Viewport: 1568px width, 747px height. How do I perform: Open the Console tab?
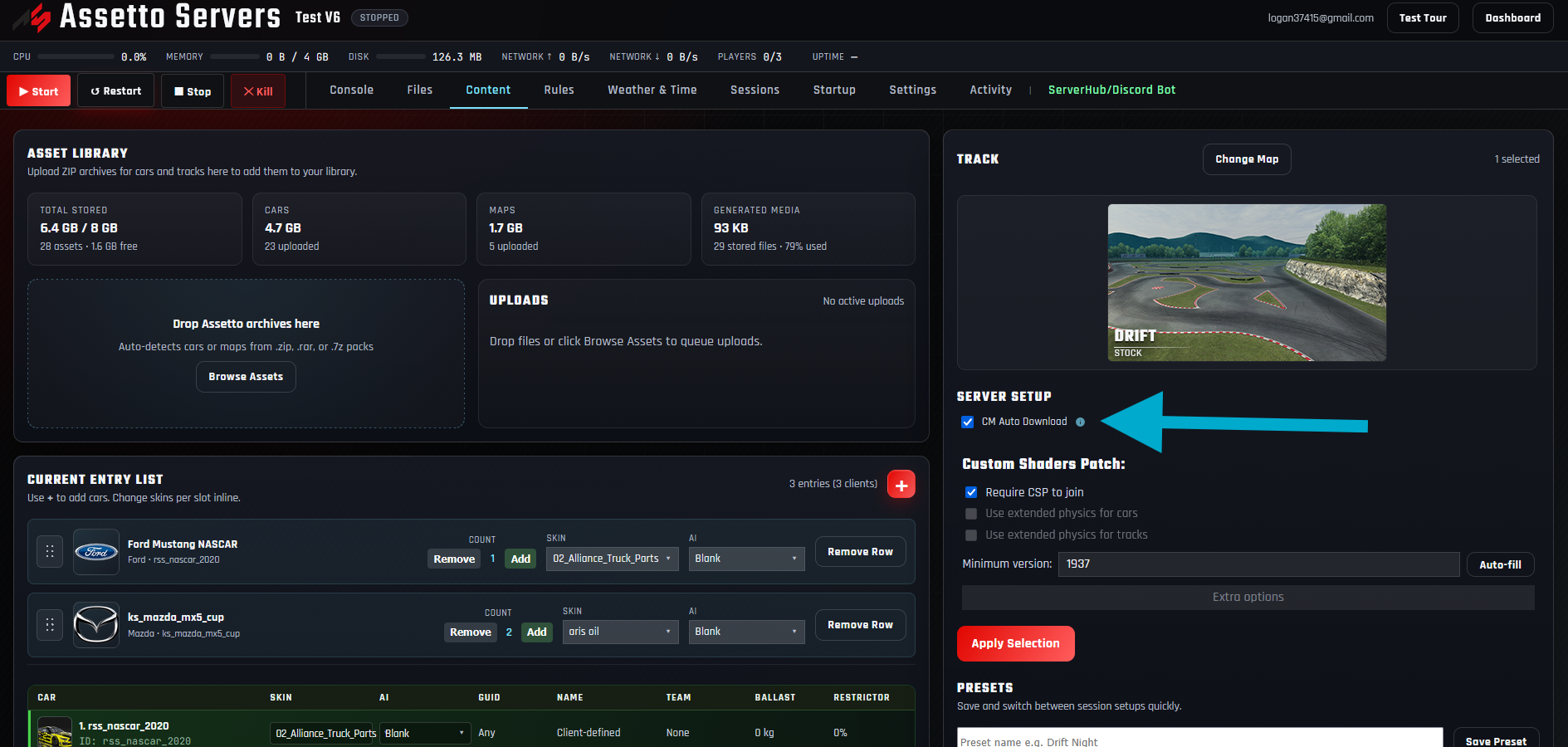[351, 90]
